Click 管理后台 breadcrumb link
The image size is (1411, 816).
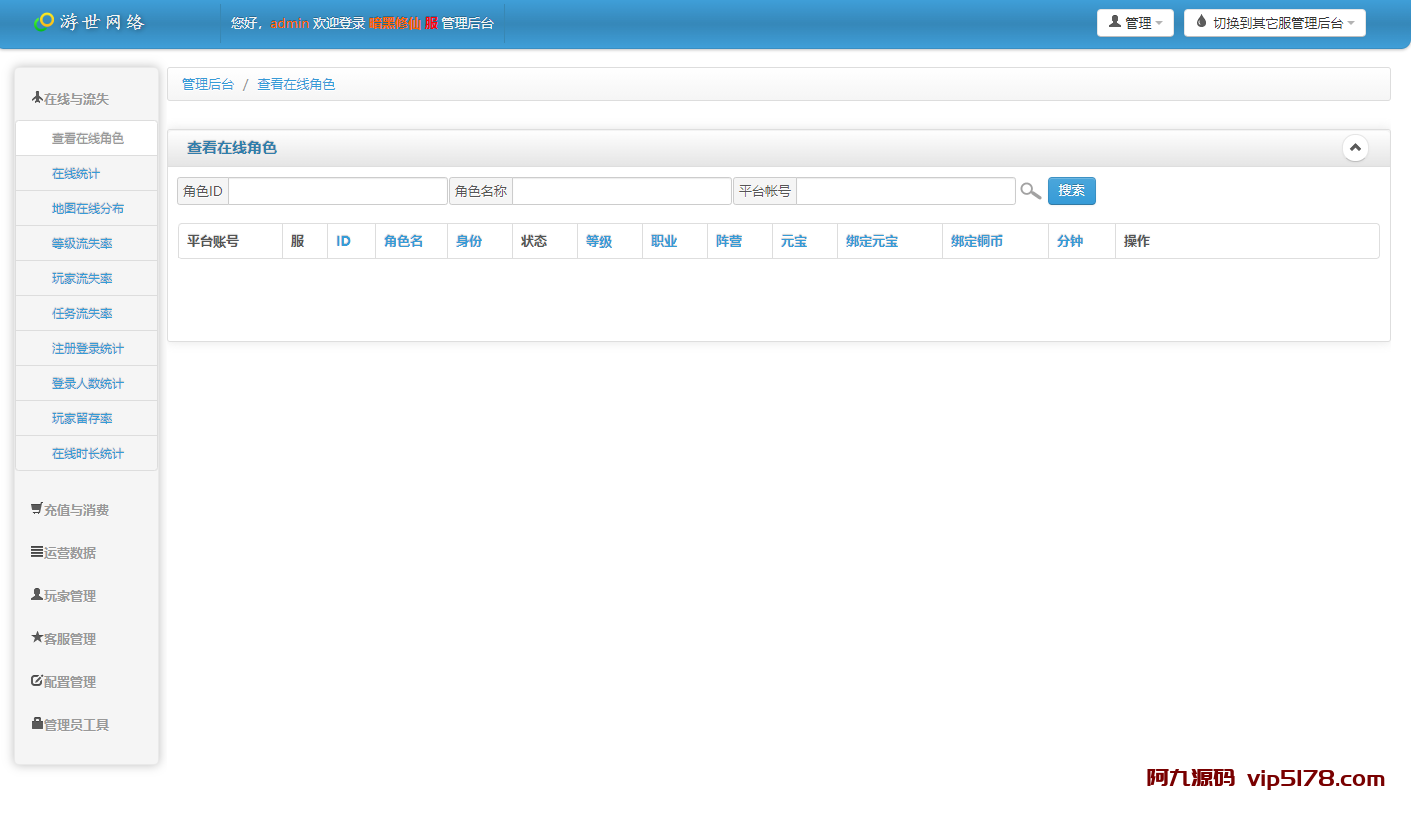pyautogui.click(x=208, y=85)
